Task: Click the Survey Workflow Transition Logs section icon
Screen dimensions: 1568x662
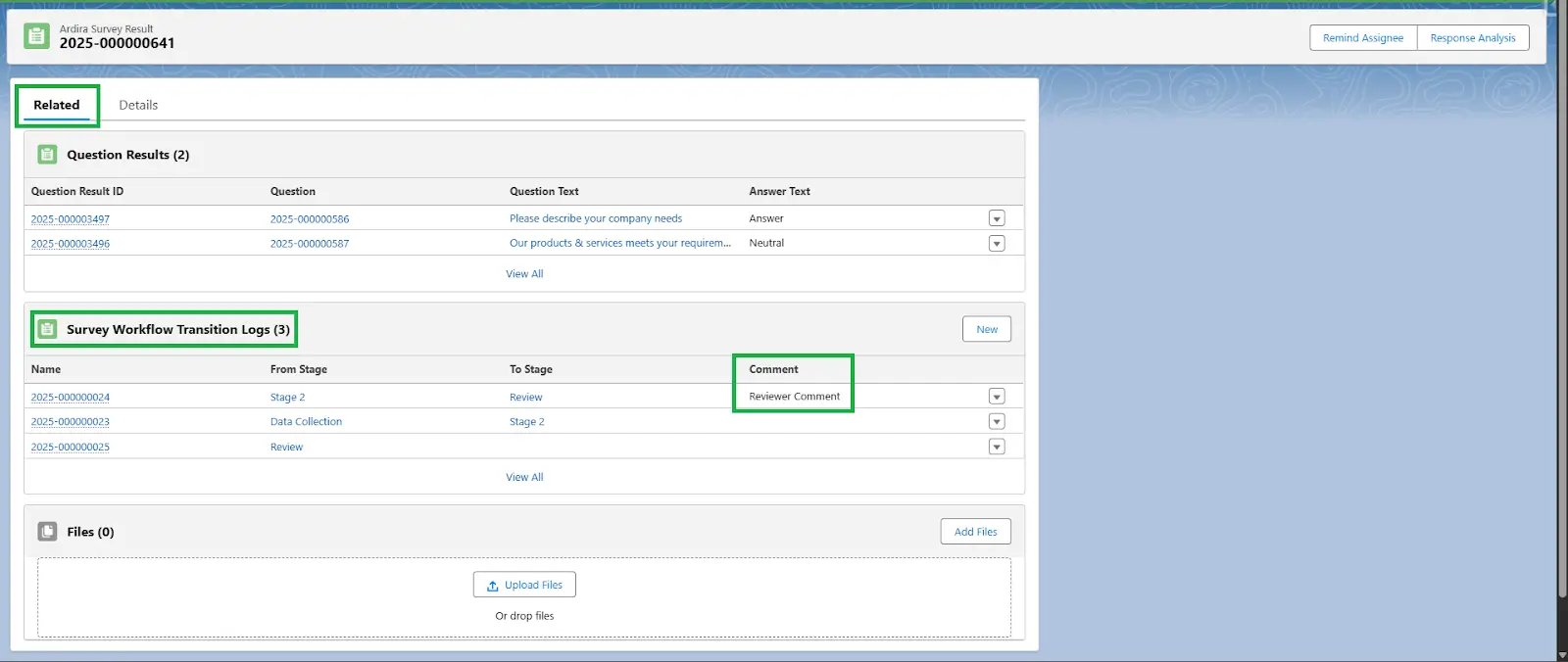Action: pyautogui.click(x=47, y=329)
